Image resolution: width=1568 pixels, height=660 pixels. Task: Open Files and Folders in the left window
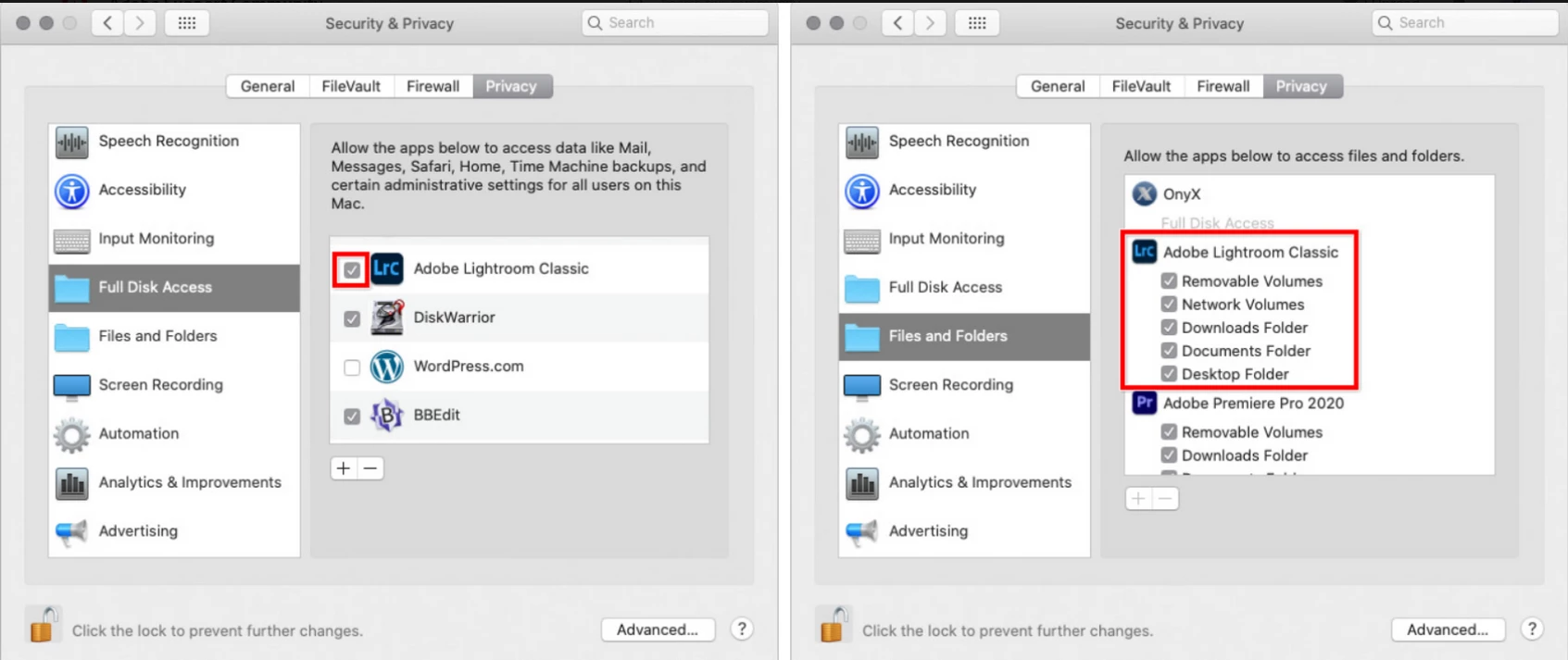tap(174, 336)
